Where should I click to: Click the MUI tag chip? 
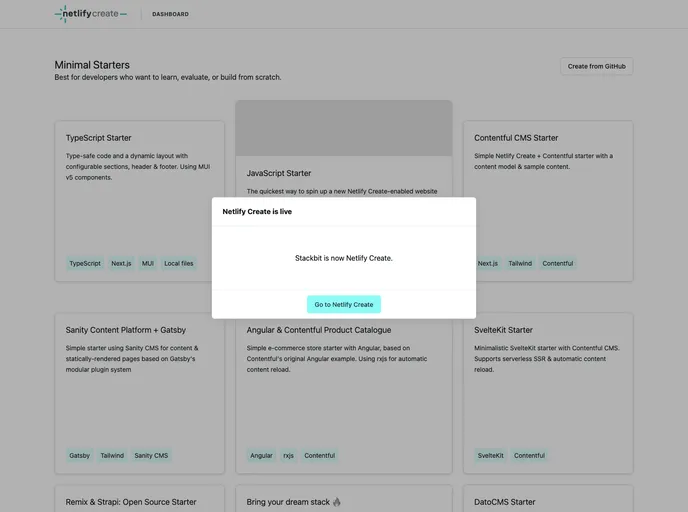[x=147, y=264]
